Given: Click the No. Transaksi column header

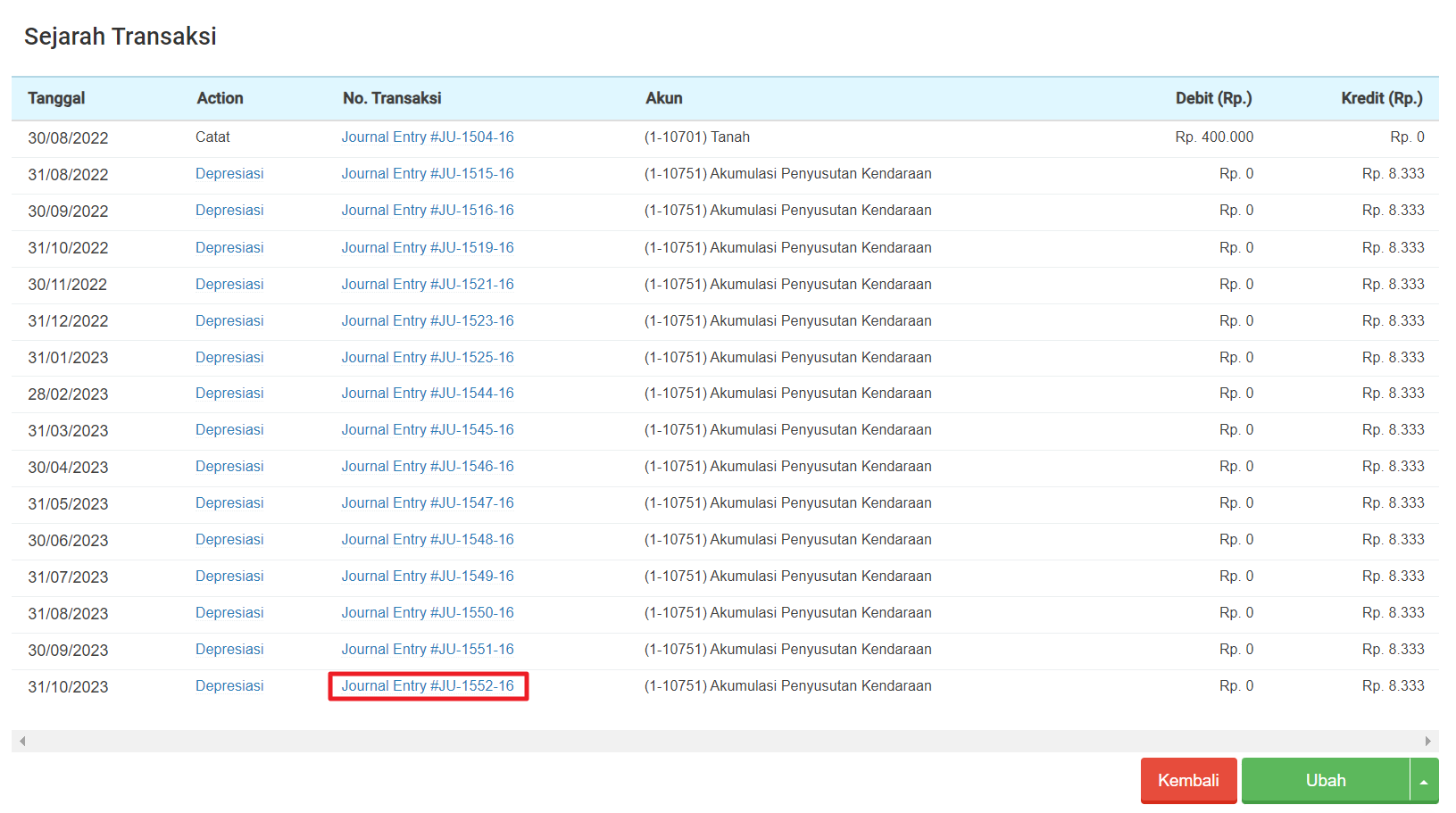Looking at the screenshot, I should [392, 98].
